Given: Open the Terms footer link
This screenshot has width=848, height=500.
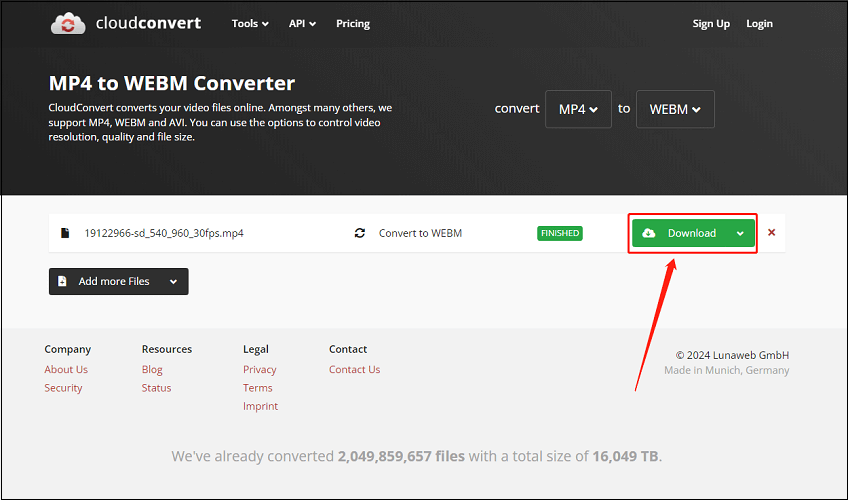Looking at the screenshot, I should click(x=257, y=388).
